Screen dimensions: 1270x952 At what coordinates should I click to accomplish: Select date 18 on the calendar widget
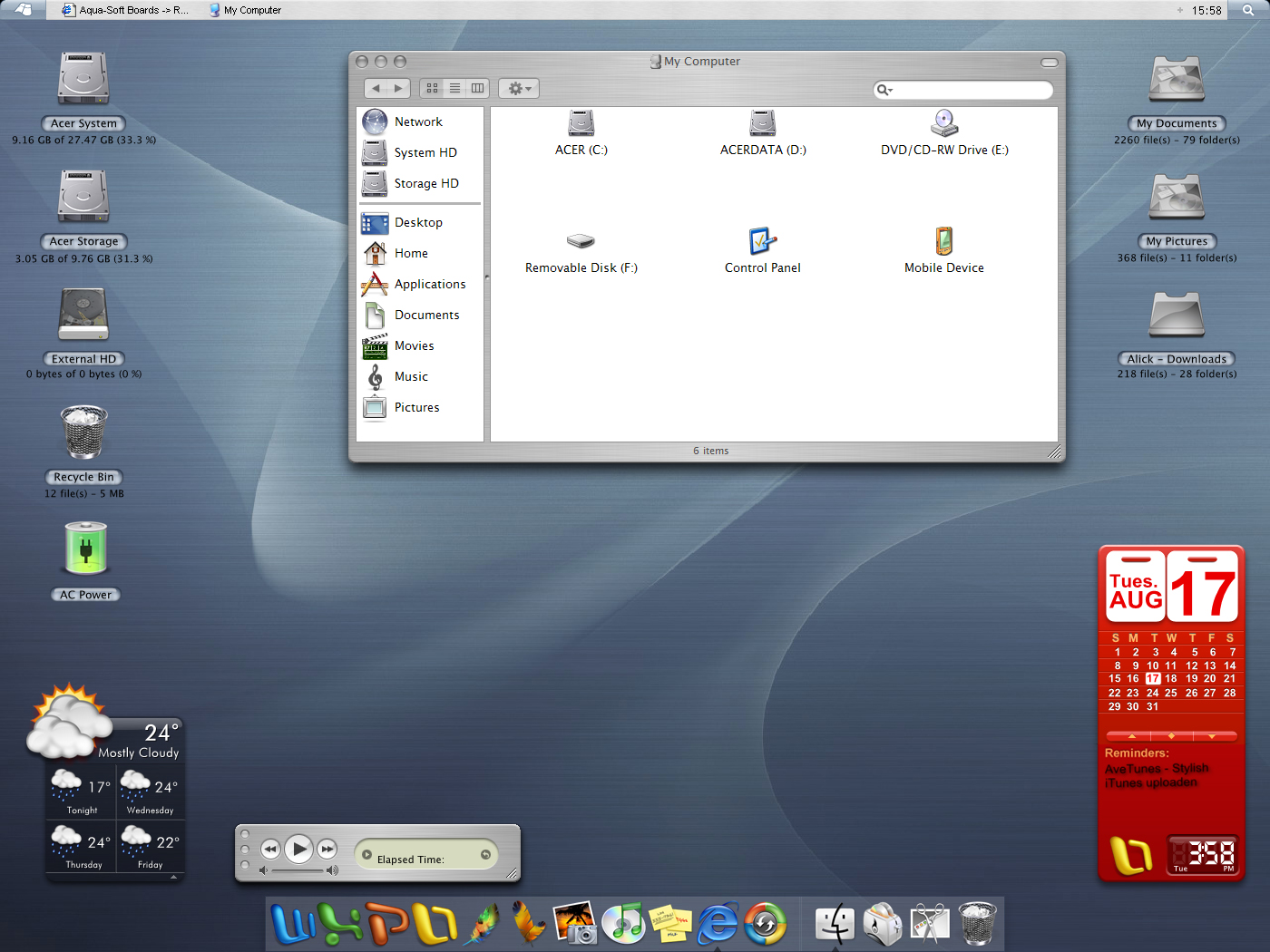(1171, 679)
